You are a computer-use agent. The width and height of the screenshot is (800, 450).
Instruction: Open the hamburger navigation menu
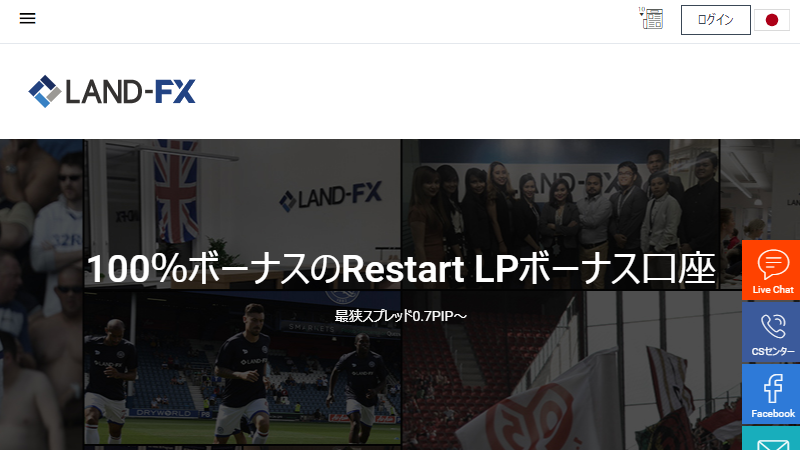point(28,18)
